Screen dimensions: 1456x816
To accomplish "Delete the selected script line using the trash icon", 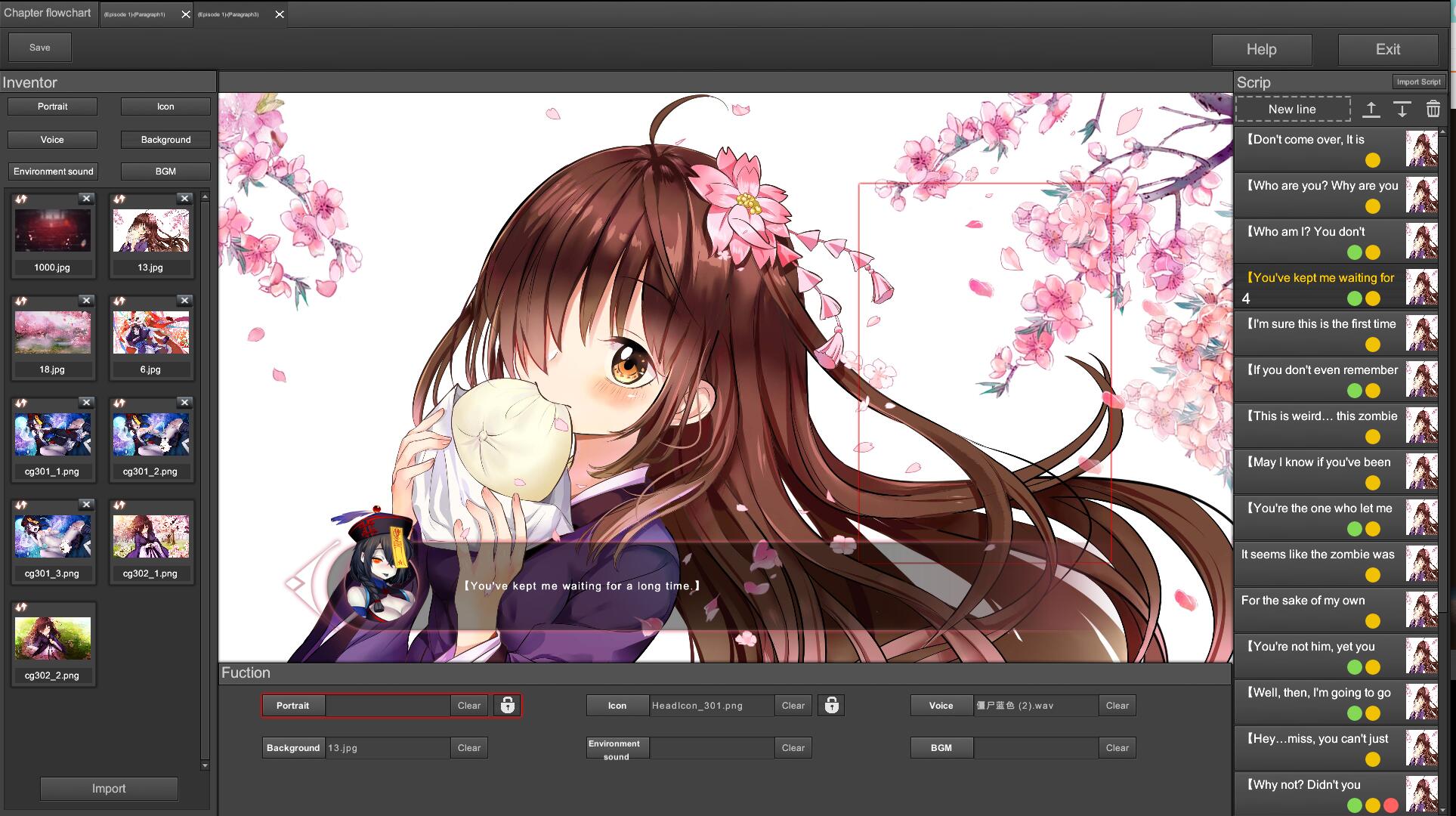I will click(x=1433, y=110).
